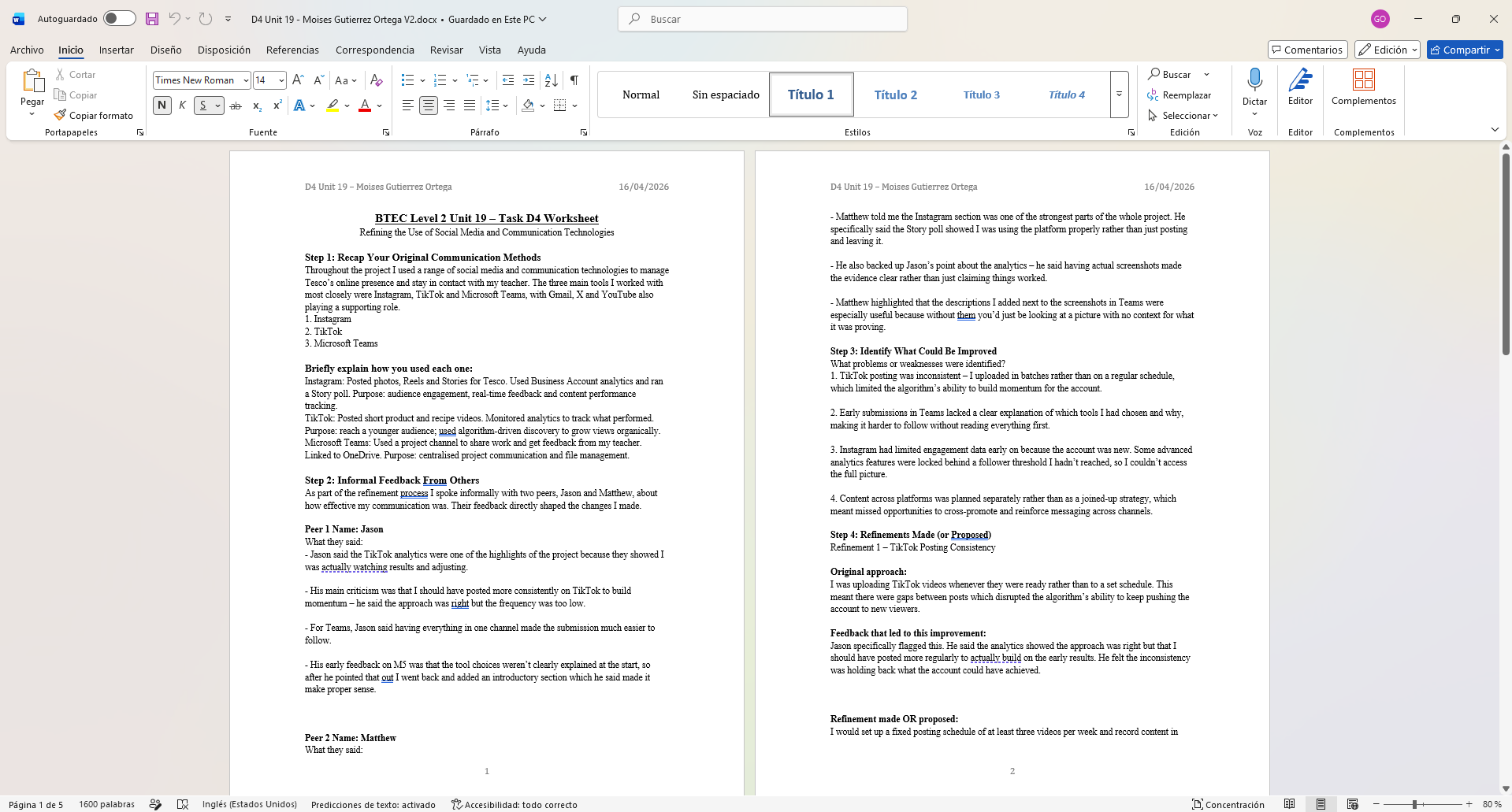This screenshot has width=1512, height=812.
Task: Align text right
Action: [x=449, y=106]
